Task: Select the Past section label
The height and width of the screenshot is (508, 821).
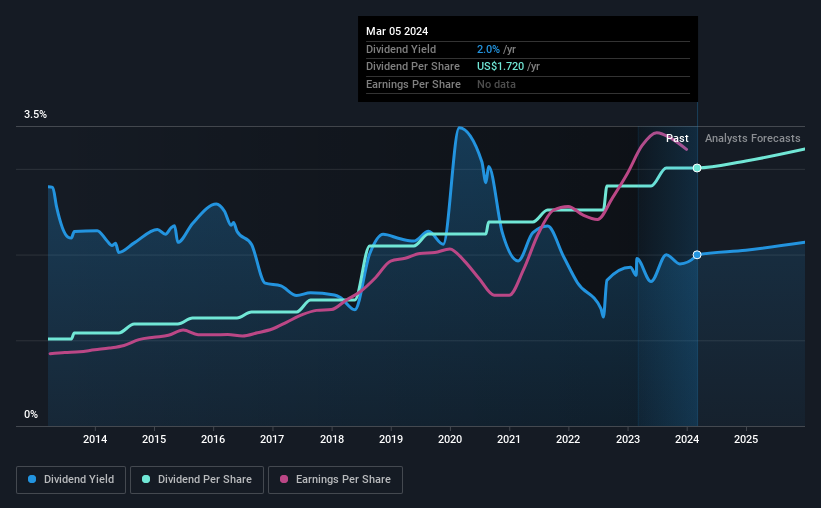Action: coord(677,138)
